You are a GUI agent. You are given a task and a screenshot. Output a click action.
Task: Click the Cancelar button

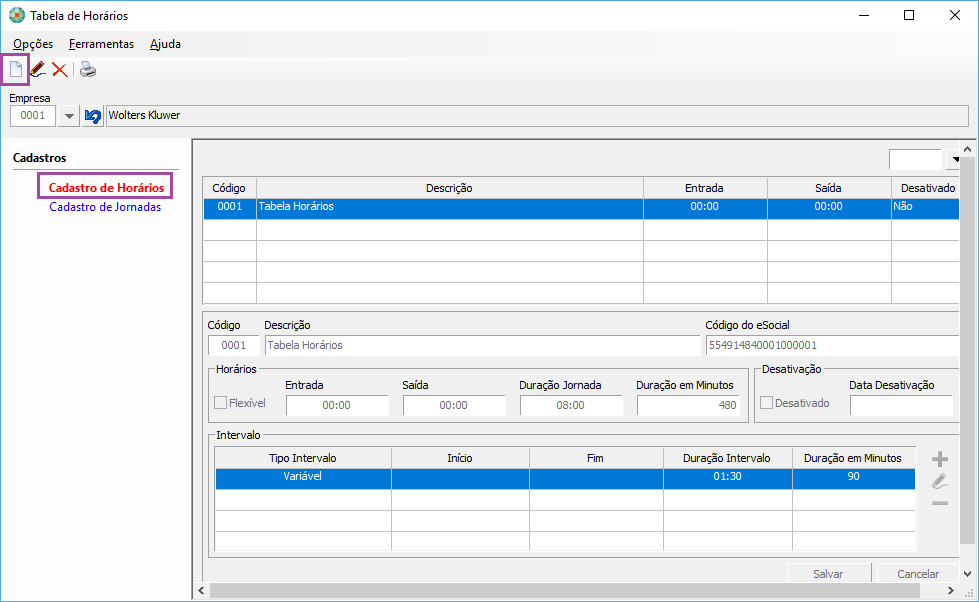pyautogui.click(x=917, y=573)
